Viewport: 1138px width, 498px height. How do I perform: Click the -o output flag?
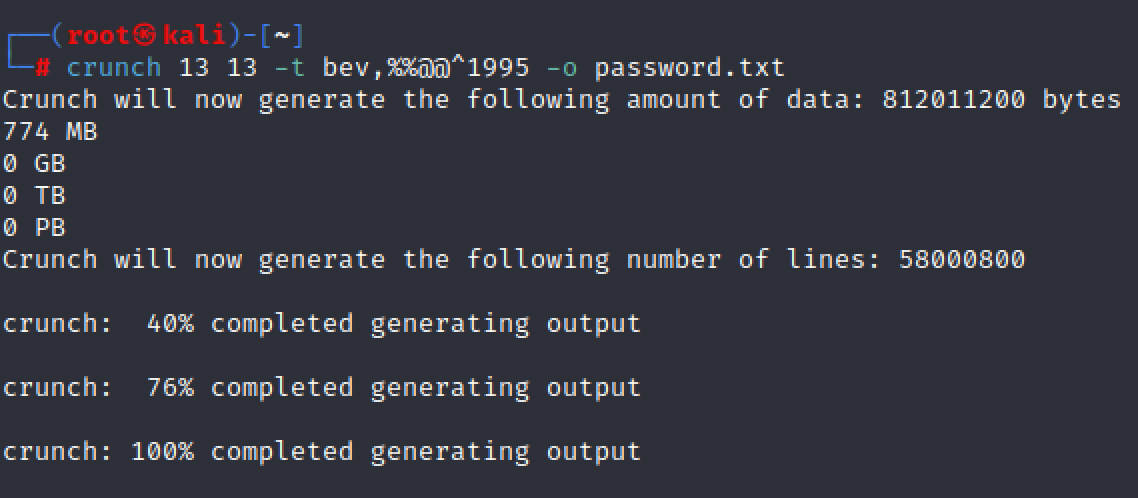pyautogui.click(x=563, y=68)
